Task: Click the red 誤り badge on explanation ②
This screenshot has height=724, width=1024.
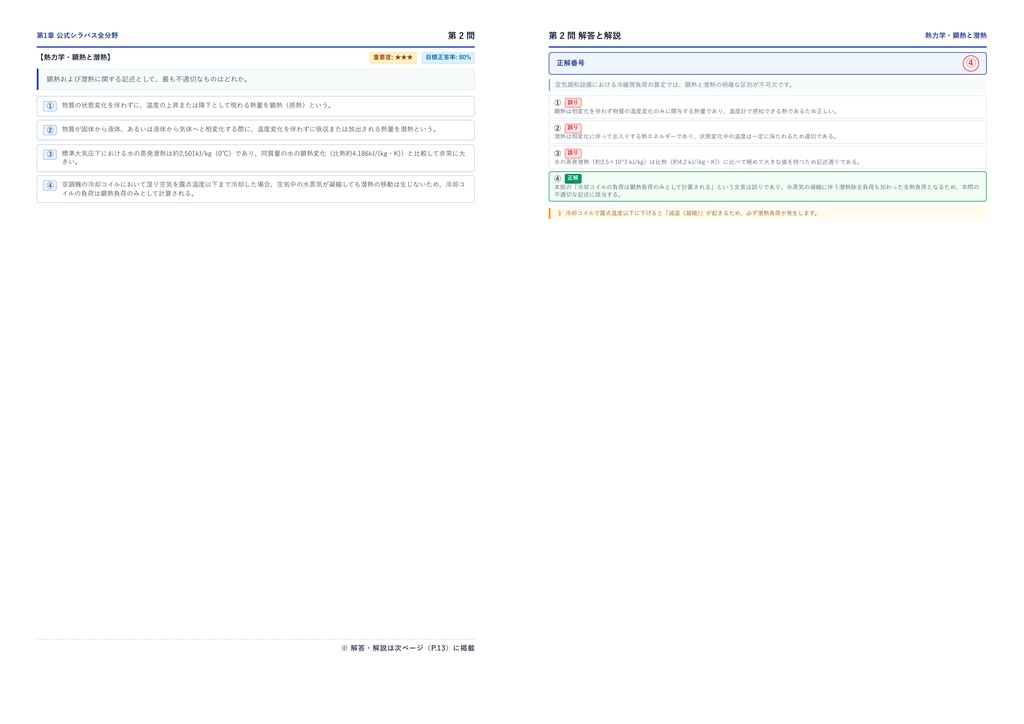Action: (573, 128)
